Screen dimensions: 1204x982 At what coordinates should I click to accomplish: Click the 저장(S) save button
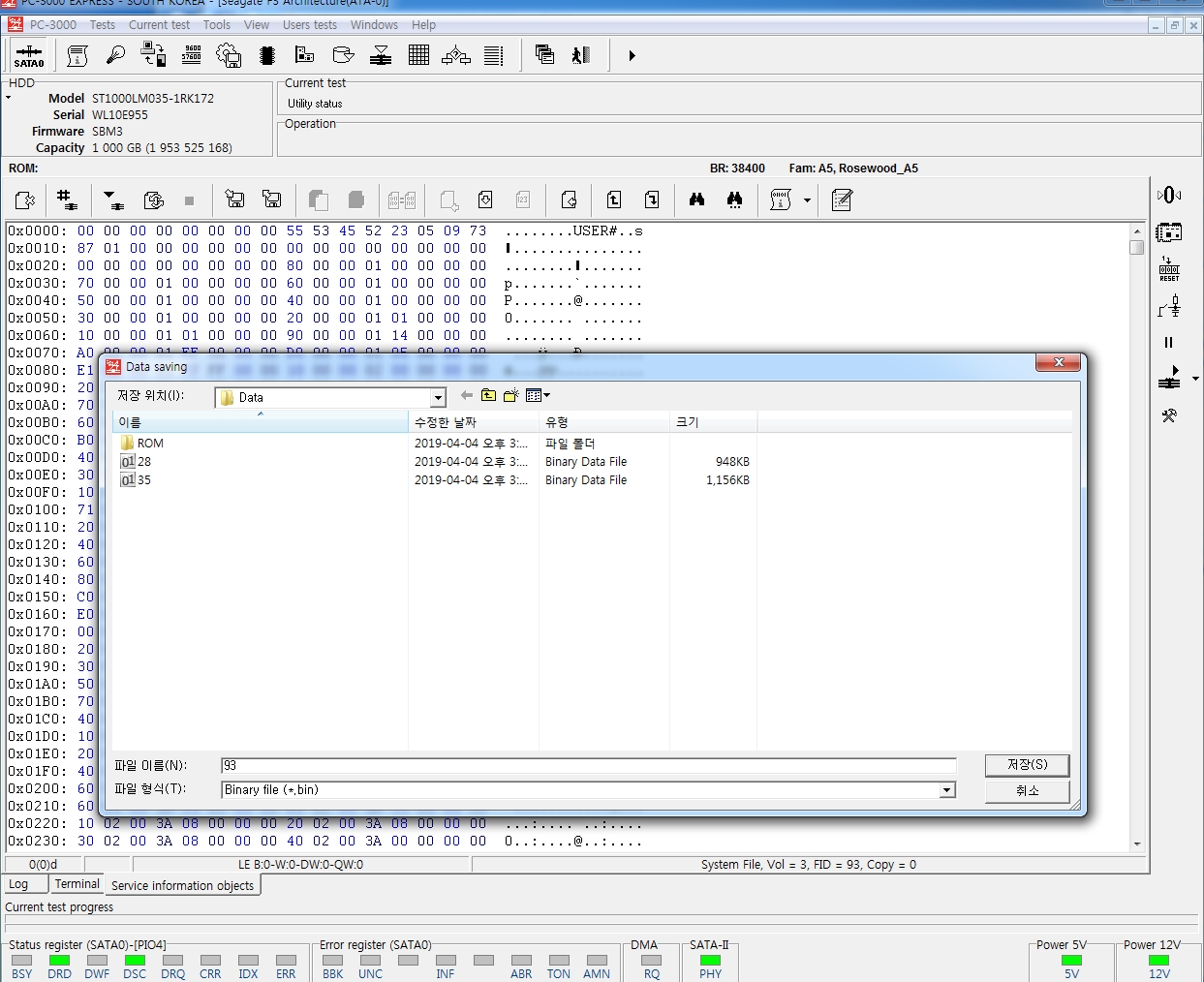[x=1027, y=765]
